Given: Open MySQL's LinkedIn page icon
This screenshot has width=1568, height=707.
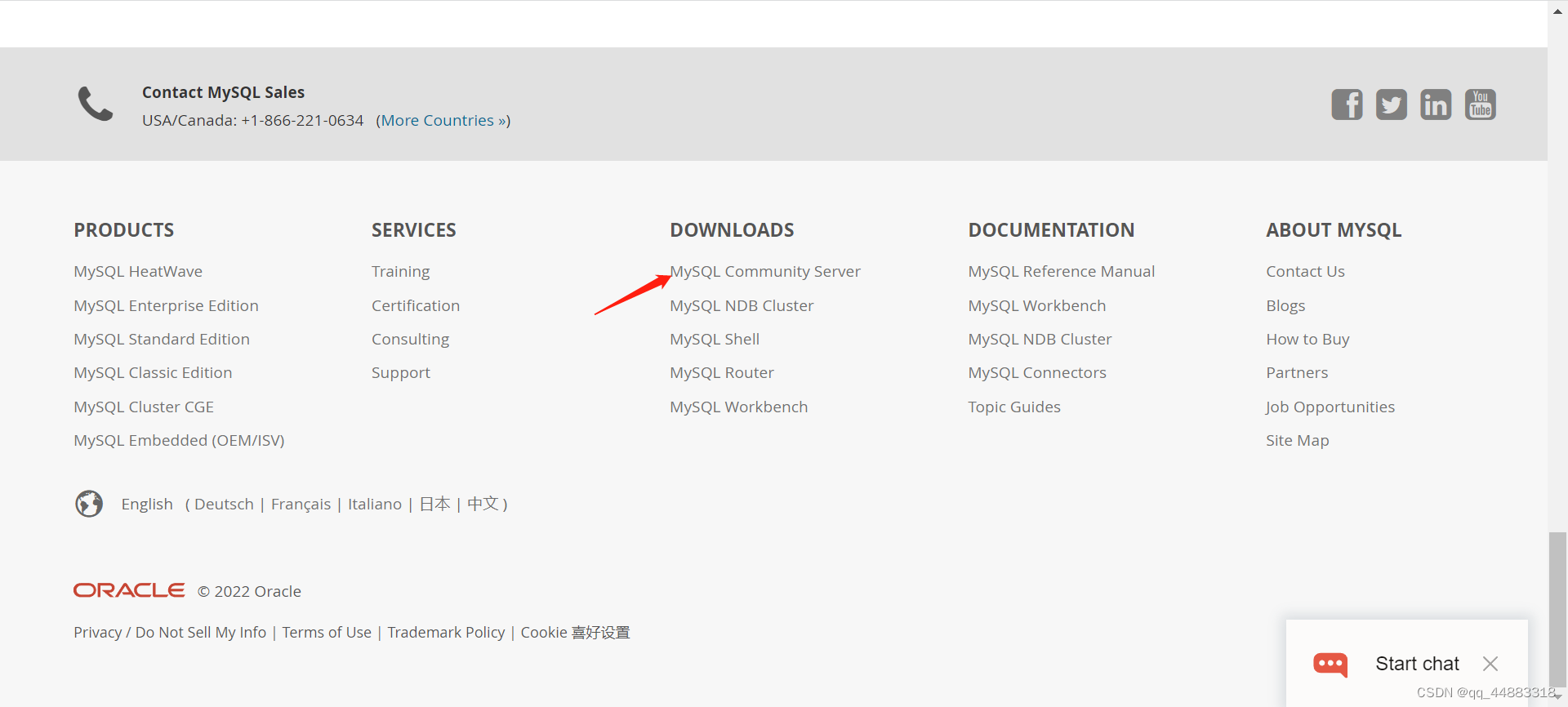Looking at the screenshot, I should (x=1436, y=104).
